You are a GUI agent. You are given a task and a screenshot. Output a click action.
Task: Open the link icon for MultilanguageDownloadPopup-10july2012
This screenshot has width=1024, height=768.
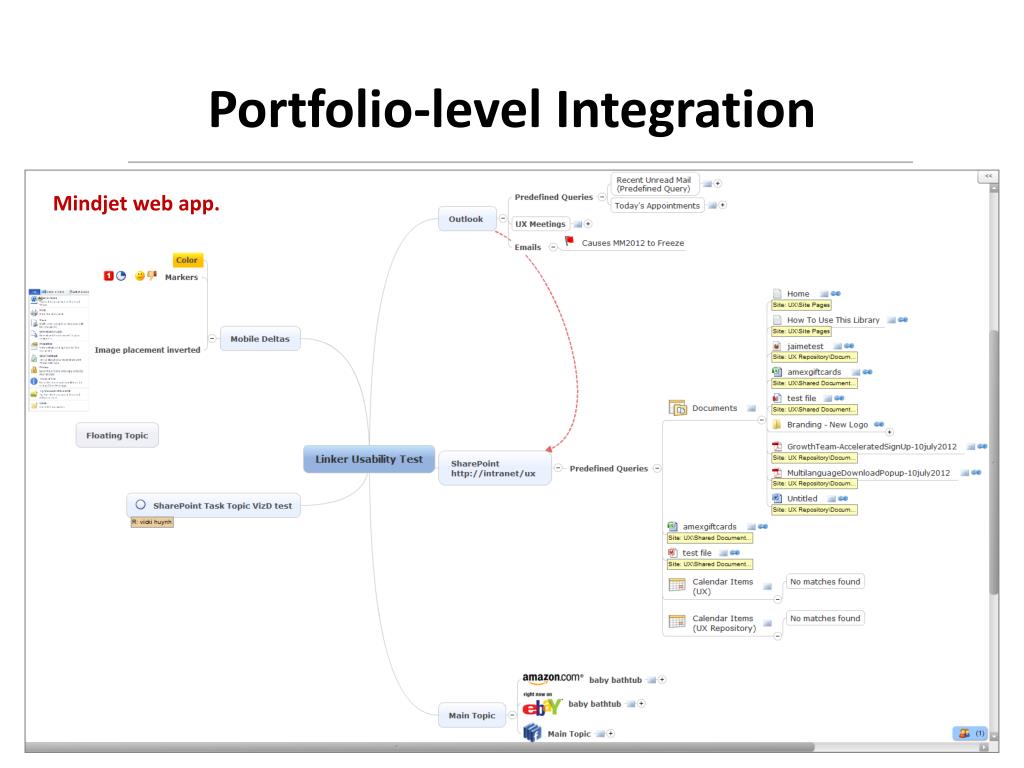click(976, 473)
